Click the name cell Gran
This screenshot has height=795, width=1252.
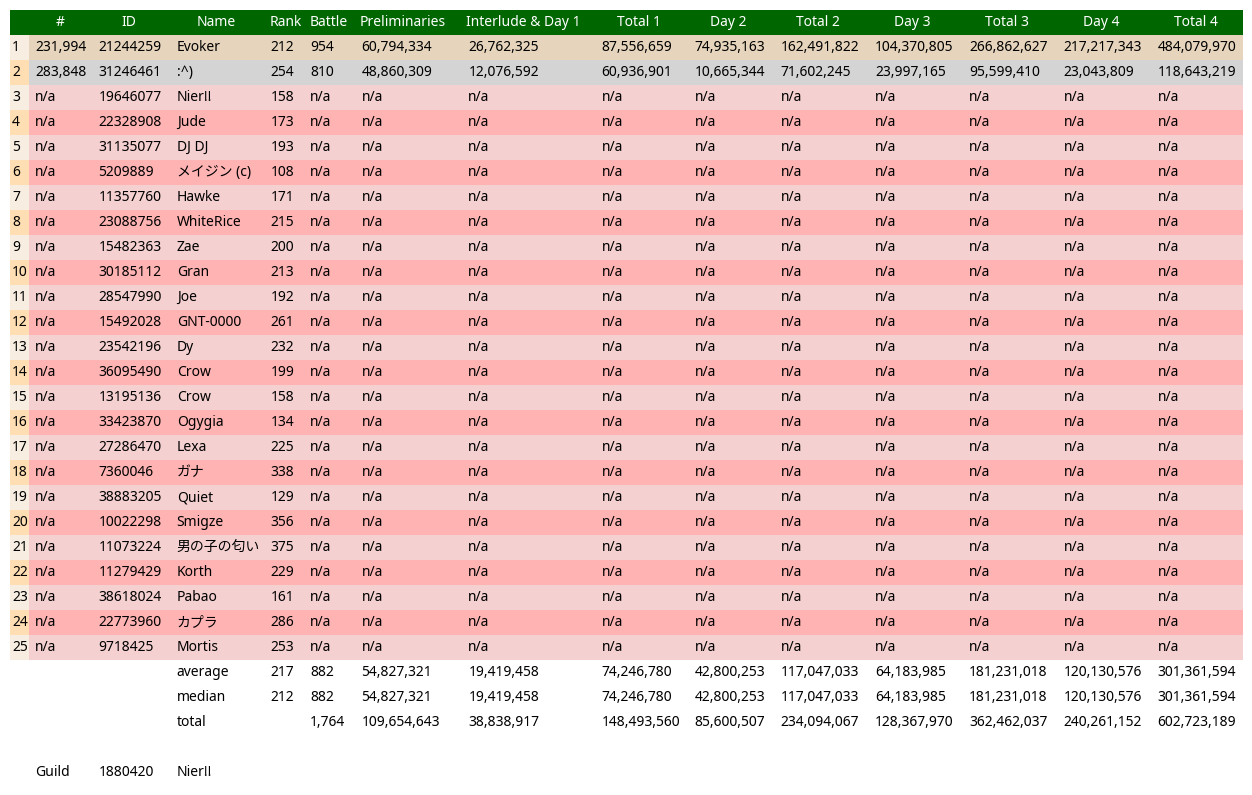[193, 271]
